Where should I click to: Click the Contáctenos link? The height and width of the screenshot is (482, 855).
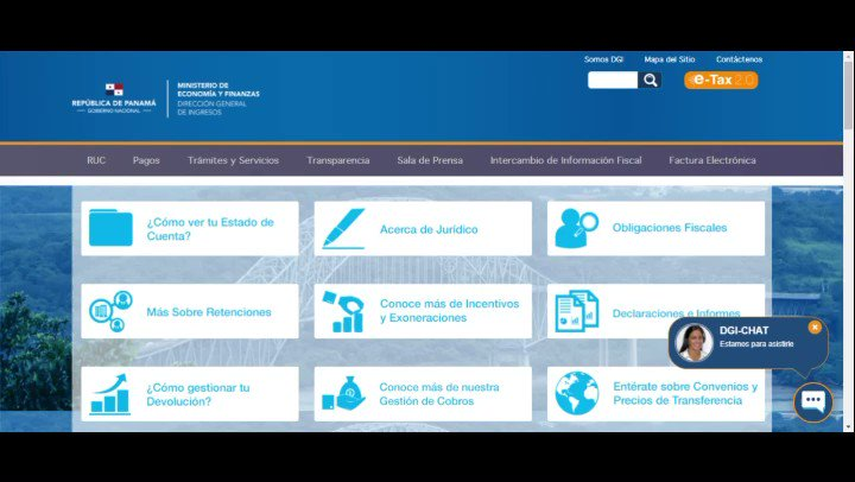[739, 59]
